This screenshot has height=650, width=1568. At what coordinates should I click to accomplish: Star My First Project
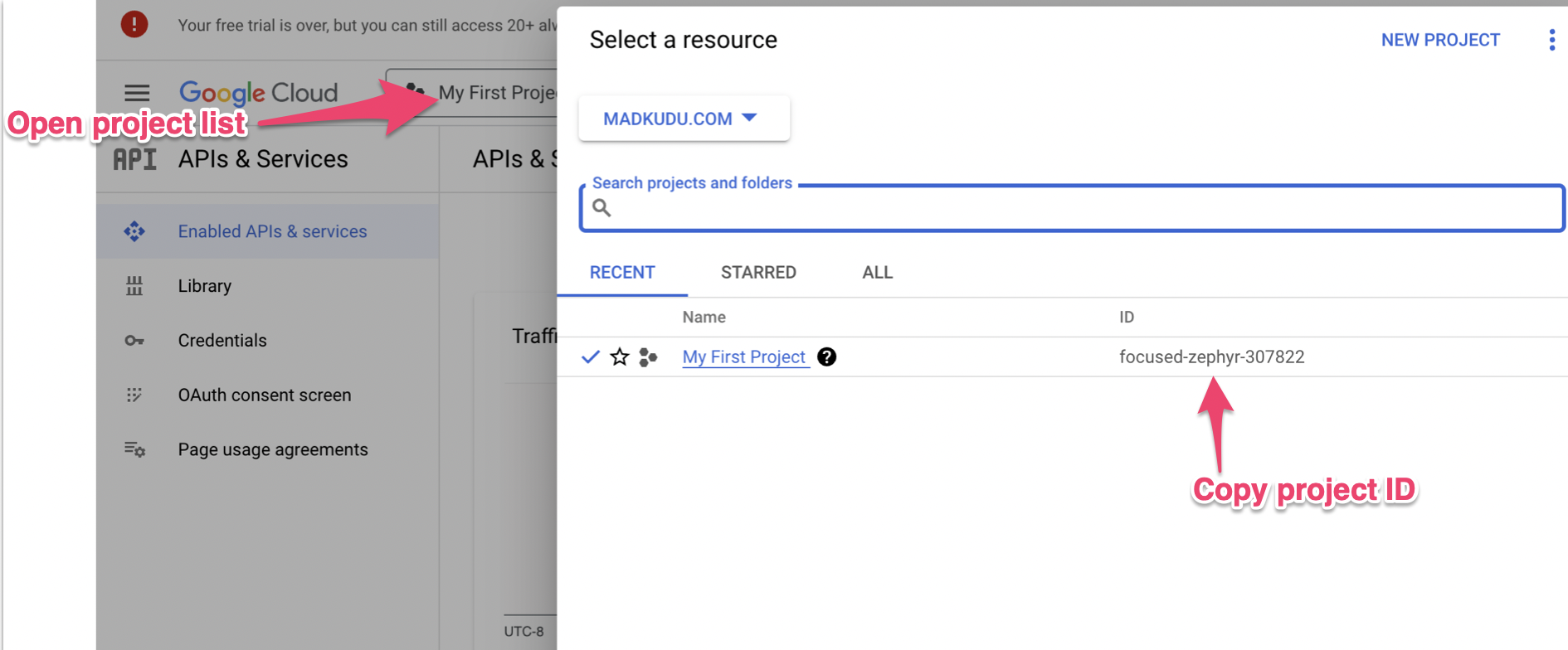click(620, 357)
